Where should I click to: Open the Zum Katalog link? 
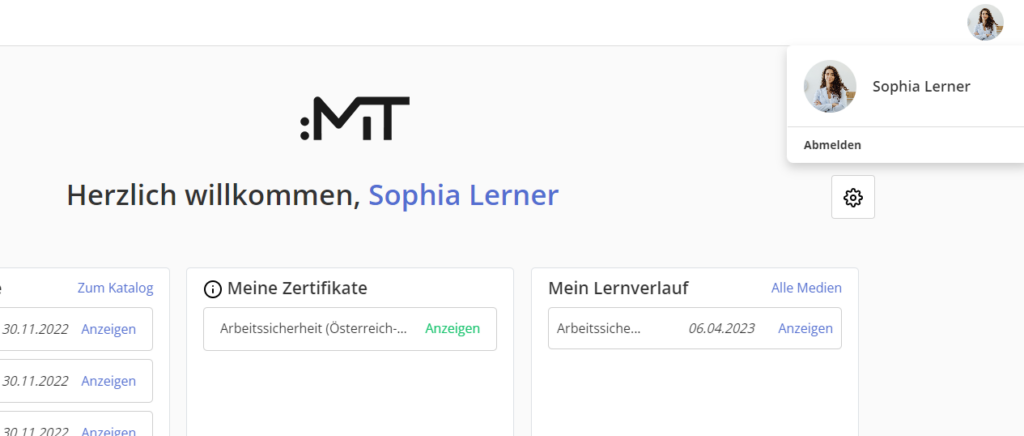[x=115, y=288]
